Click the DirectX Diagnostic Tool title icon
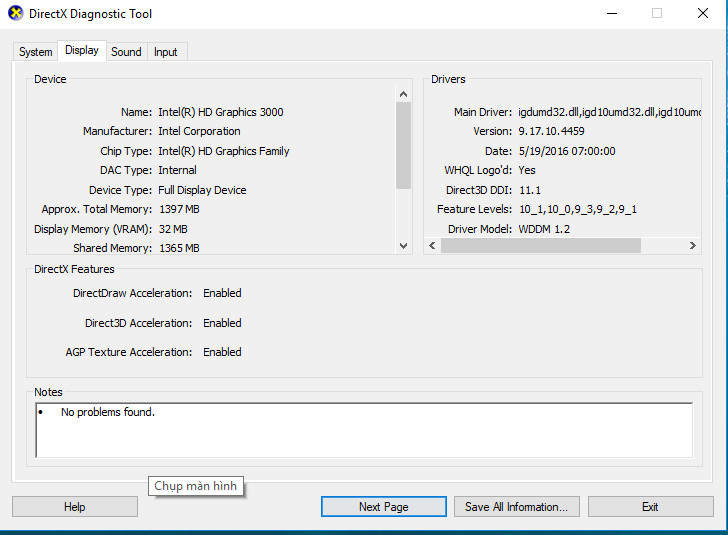The width and height of the screenshot is (728, 535). (x=16, y=13)
